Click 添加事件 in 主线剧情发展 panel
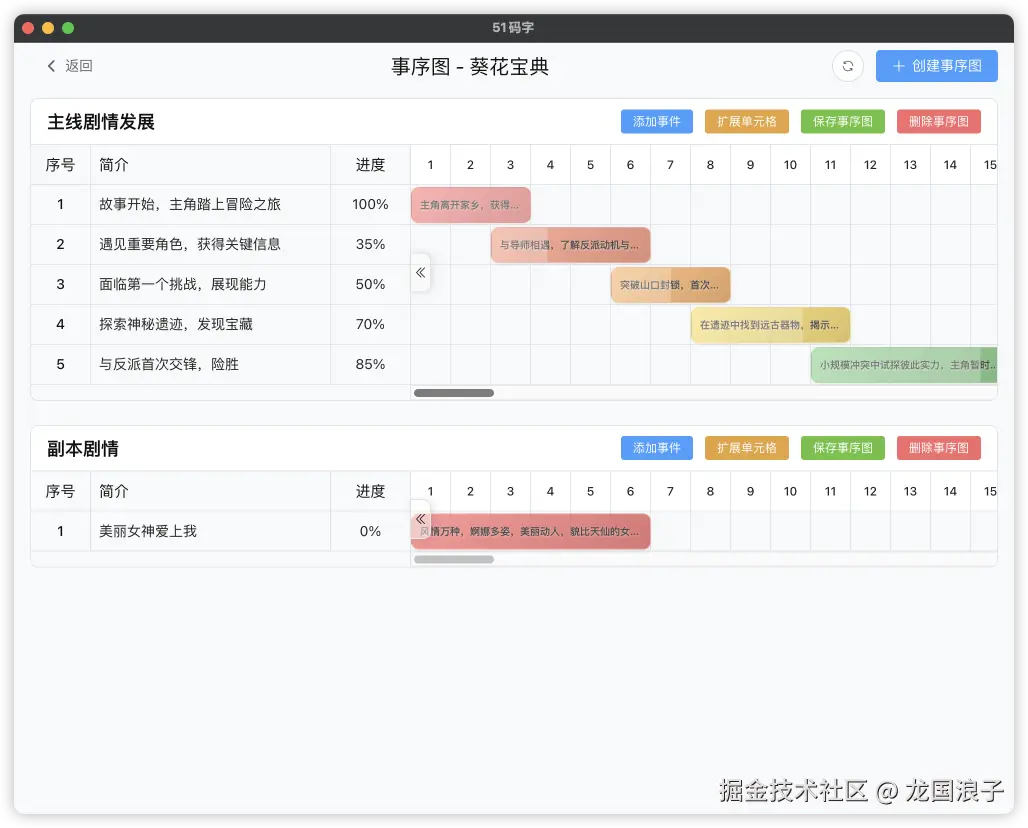The width and height of the screenshot is (1028, 828). click(x=656, y=121)
